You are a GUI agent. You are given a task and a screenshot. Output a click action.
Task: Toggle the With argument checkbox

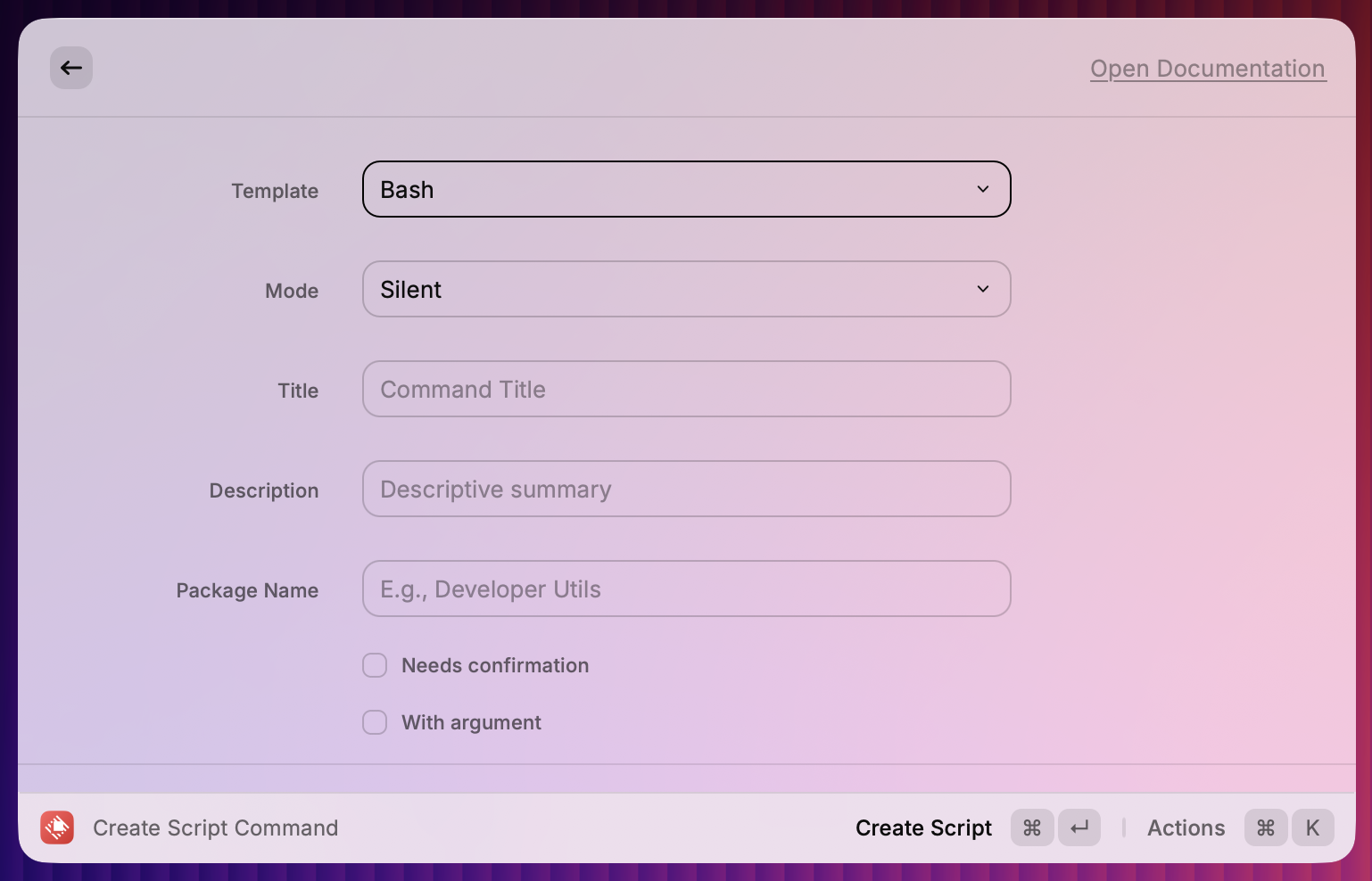pos(375,722)
